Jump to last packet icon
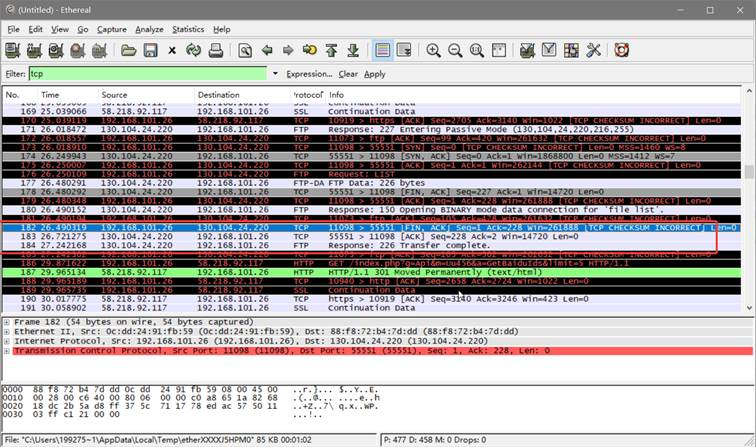This screenshot has width=756, height=447. [x=353, y=50]
